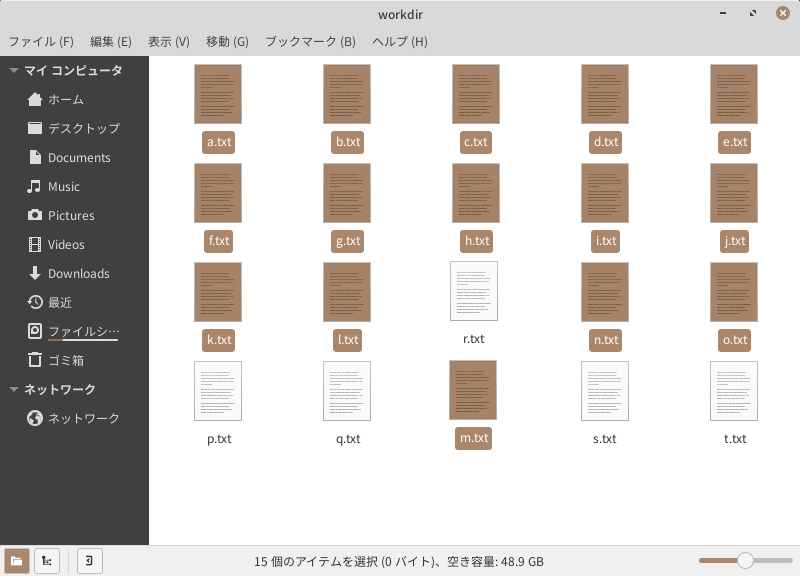This screenshot has width=800, height=576.
Task: Click the status text about 15 selected items
Action: point(399,562)
